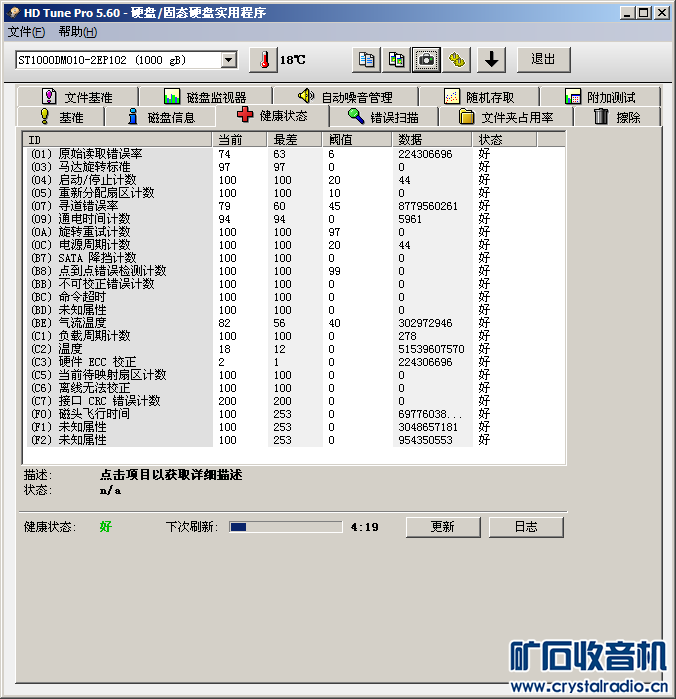Click the camera save screenshot icon
The height and width of the screenshot is (699, 676).
427,60
